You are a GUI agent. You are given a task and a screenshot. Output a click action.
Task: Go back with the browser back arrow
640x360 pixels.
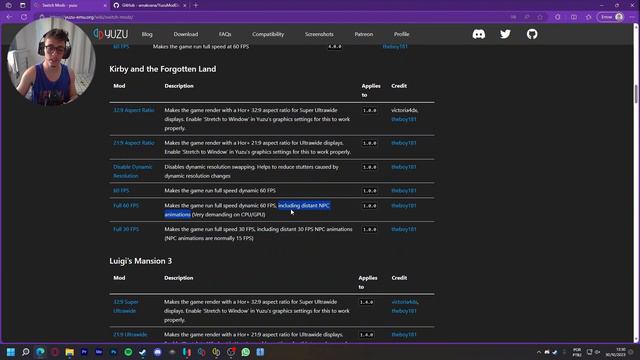[9, 17]
